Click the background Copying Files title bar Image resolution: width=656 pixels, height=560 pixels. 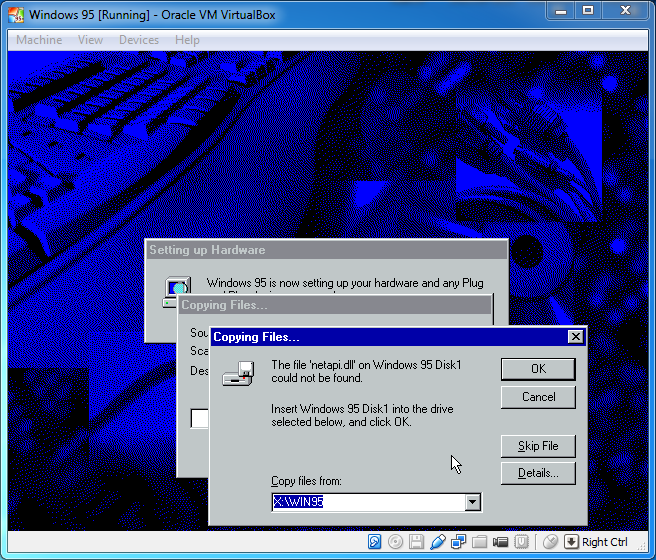click(335, 305)
